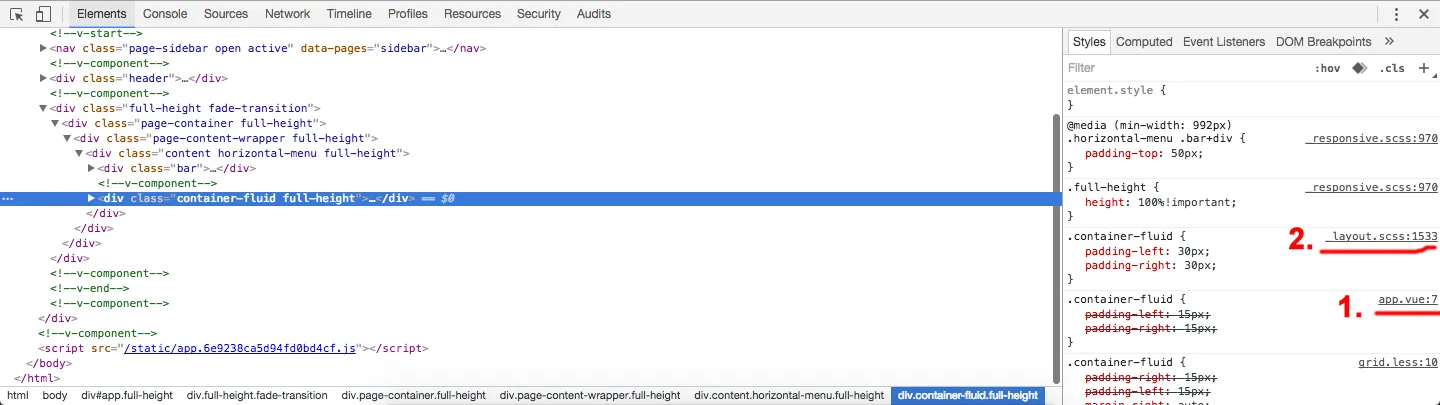The width and height of the screenshot is (1440, 405).
Task: Open _layout.scss:1533 source link
Action: pyautogui.click(x=1381, y=236)
